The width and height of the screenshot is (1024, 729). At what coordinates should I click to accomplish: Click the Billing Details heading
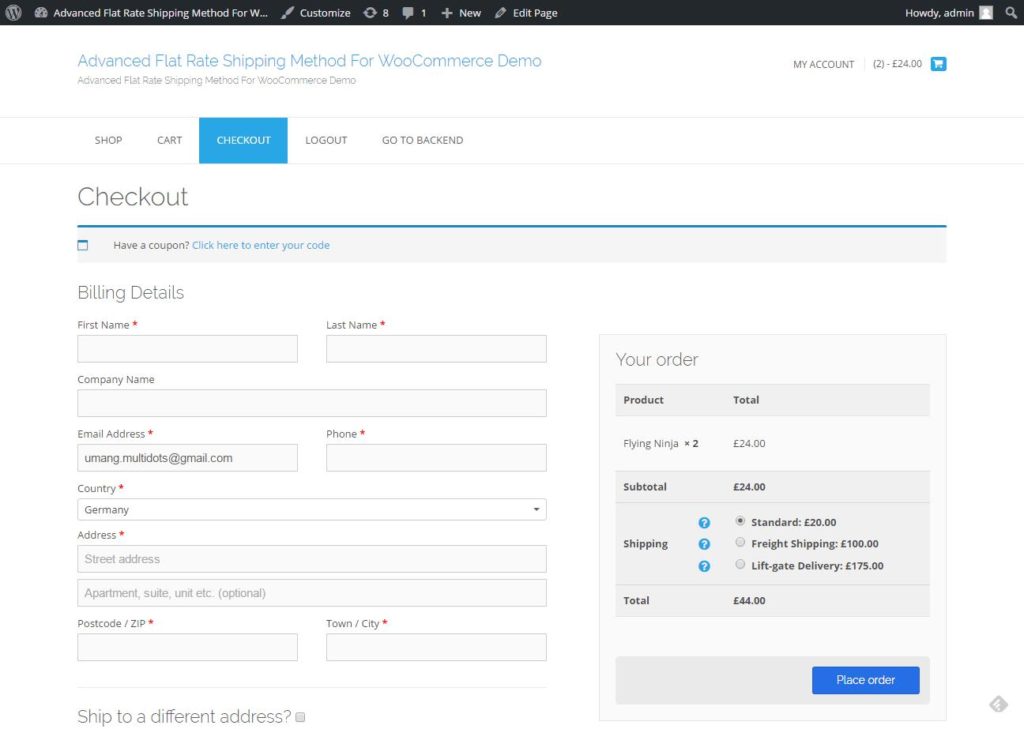point(131,293)
